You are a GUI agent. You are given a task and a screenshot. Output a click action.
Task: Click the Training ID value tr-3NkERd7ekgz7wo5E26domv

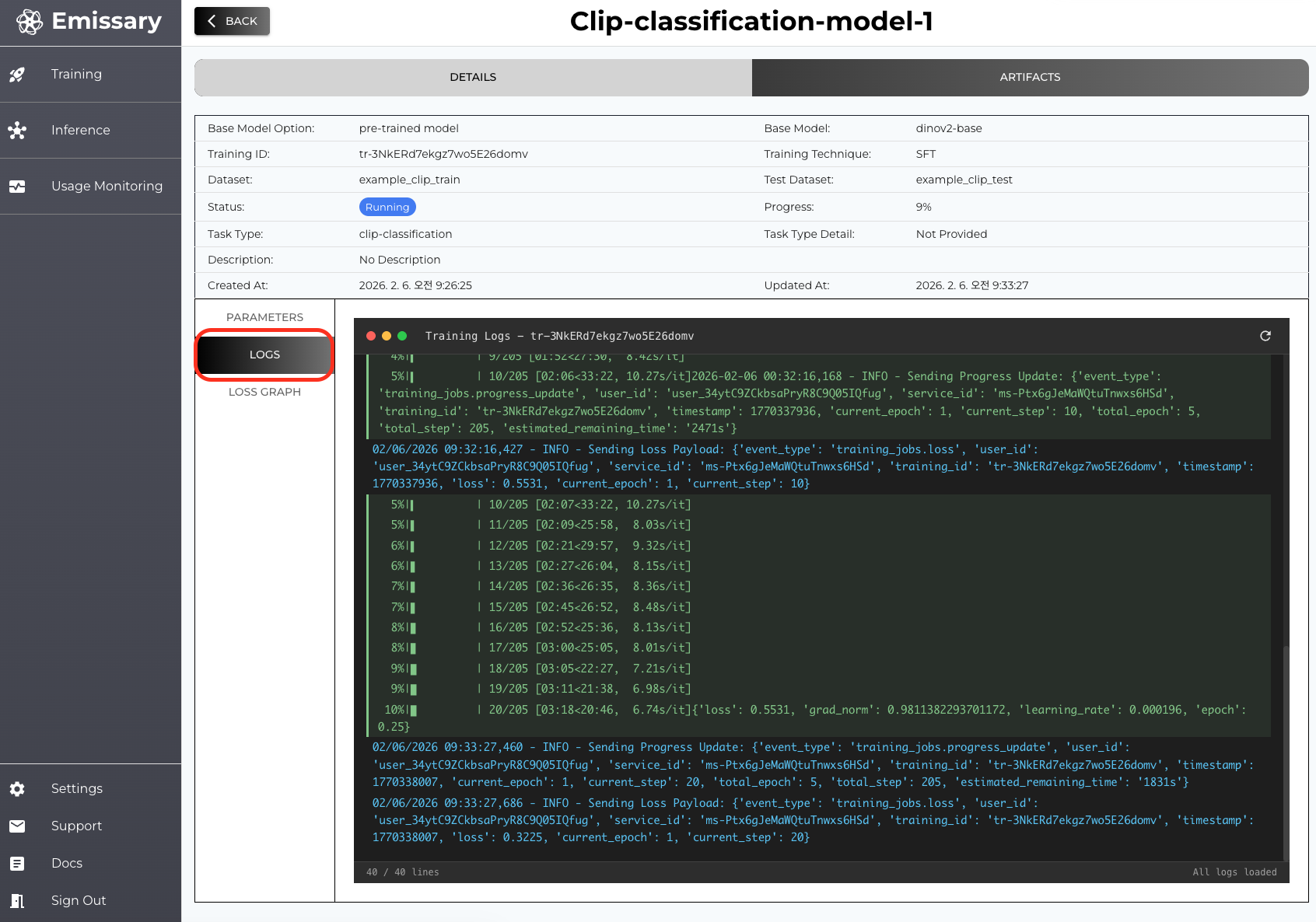click(x=443, y=154)
